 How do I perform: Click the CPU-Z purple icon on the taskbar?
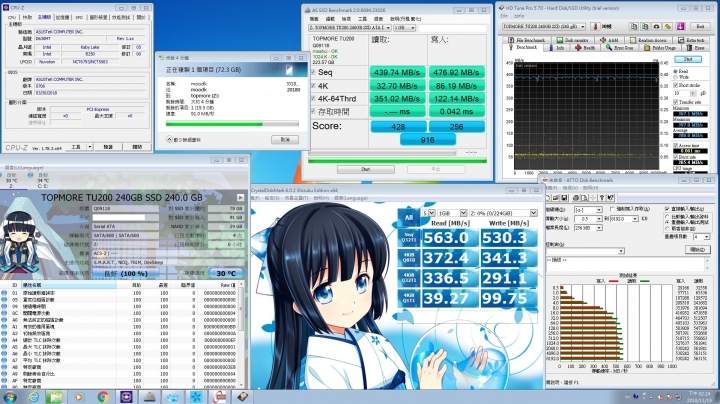click(x=126, y=397)
